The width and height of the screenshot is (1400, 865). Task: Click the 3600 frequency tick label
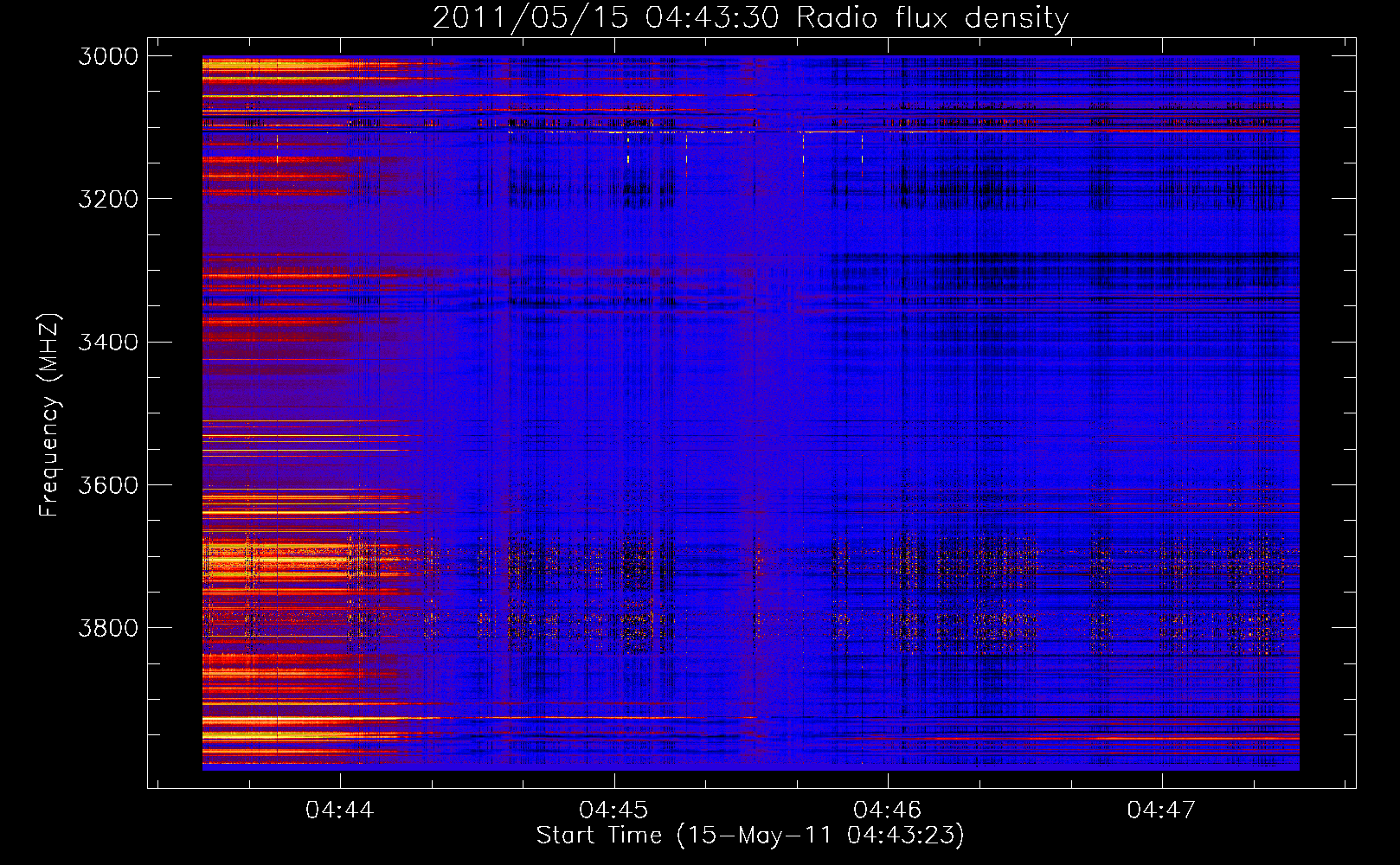[108, 484]
